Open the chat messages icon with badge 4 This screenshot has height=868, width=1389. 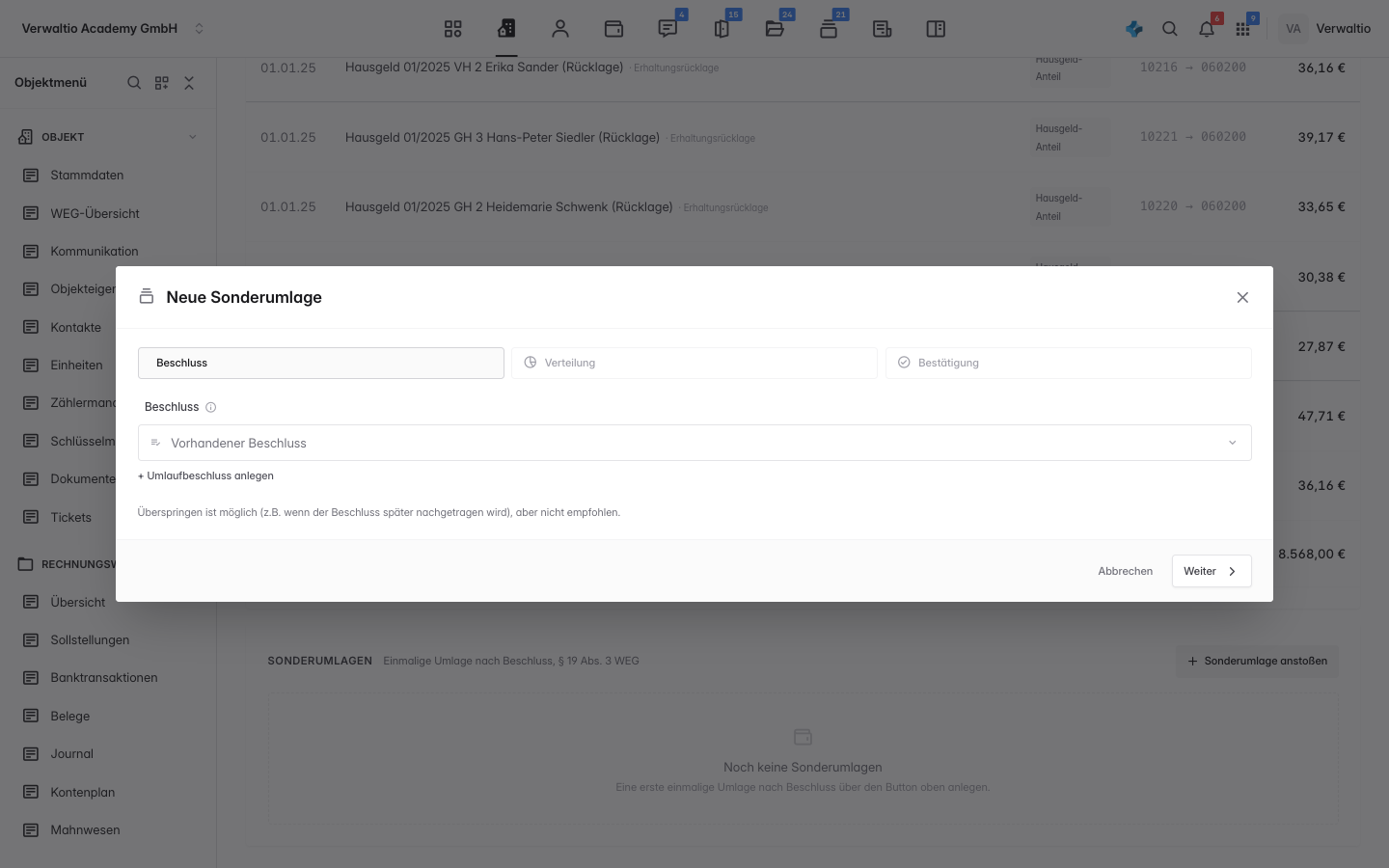pos(667,29)
